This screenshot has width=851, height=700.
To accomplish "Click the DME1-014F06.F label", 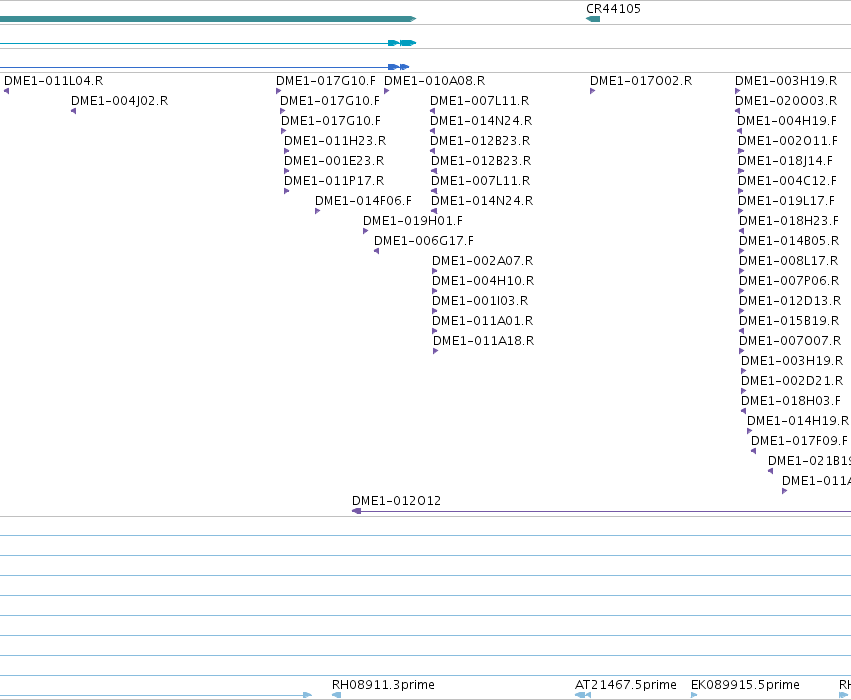I will click(x=363, y=201).
